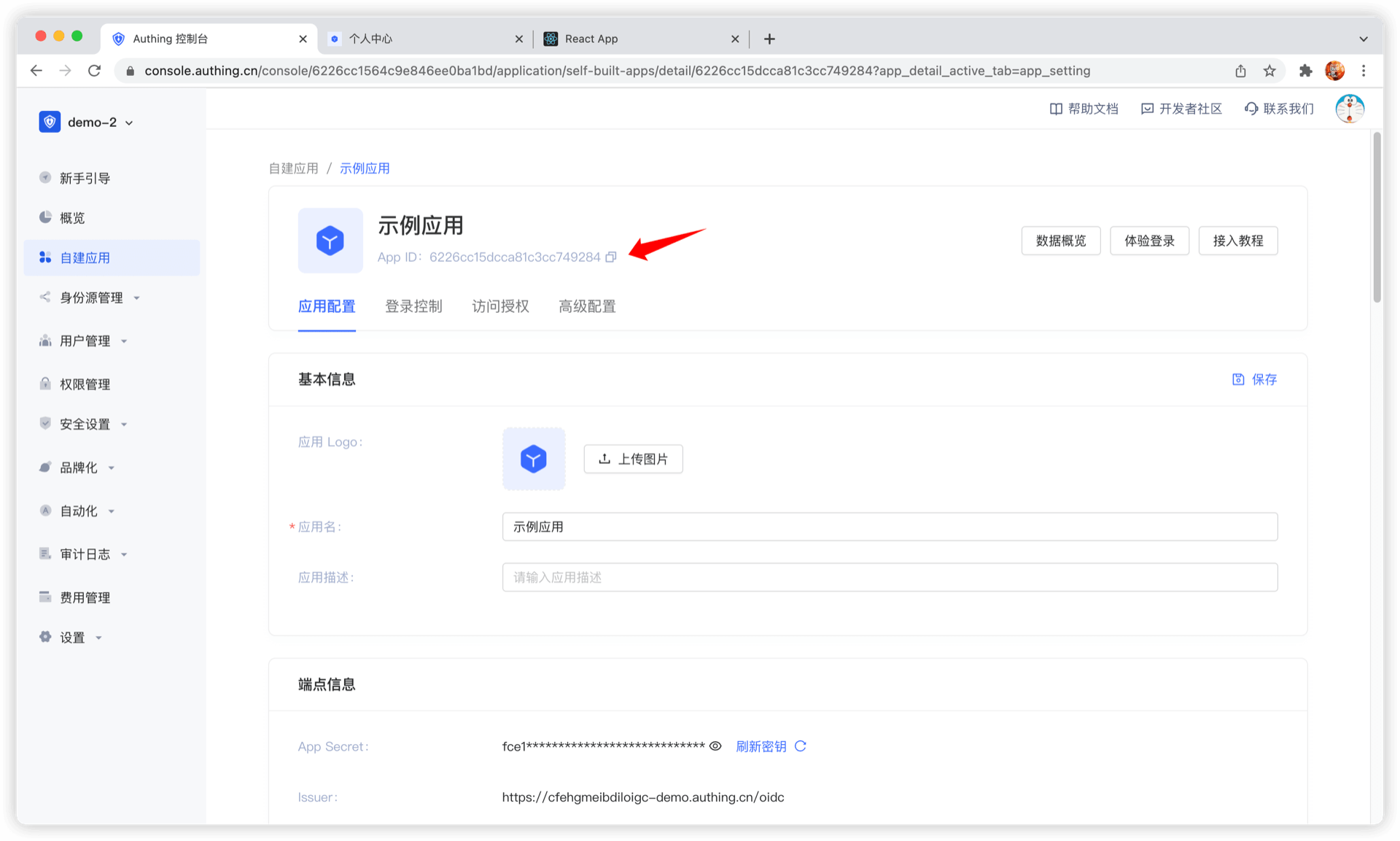Reload the page
This screenshot has width=1400, height=841.
pos(94,71)
